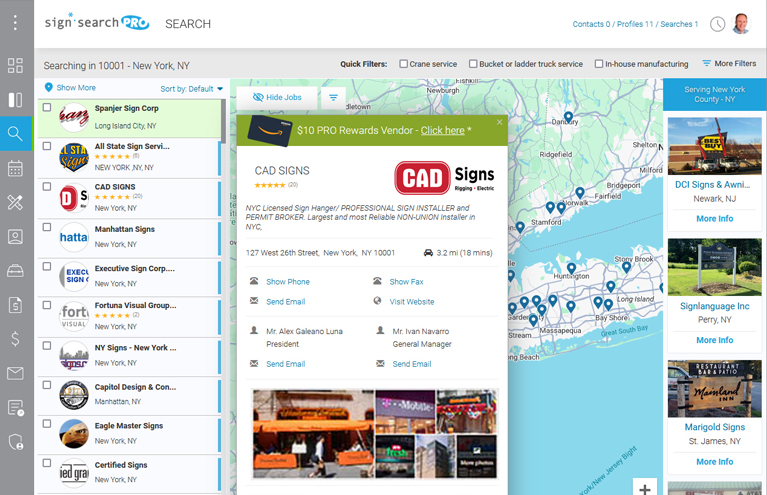
Task: Open the Sort by Default dropdown
Action: (191, 89)
